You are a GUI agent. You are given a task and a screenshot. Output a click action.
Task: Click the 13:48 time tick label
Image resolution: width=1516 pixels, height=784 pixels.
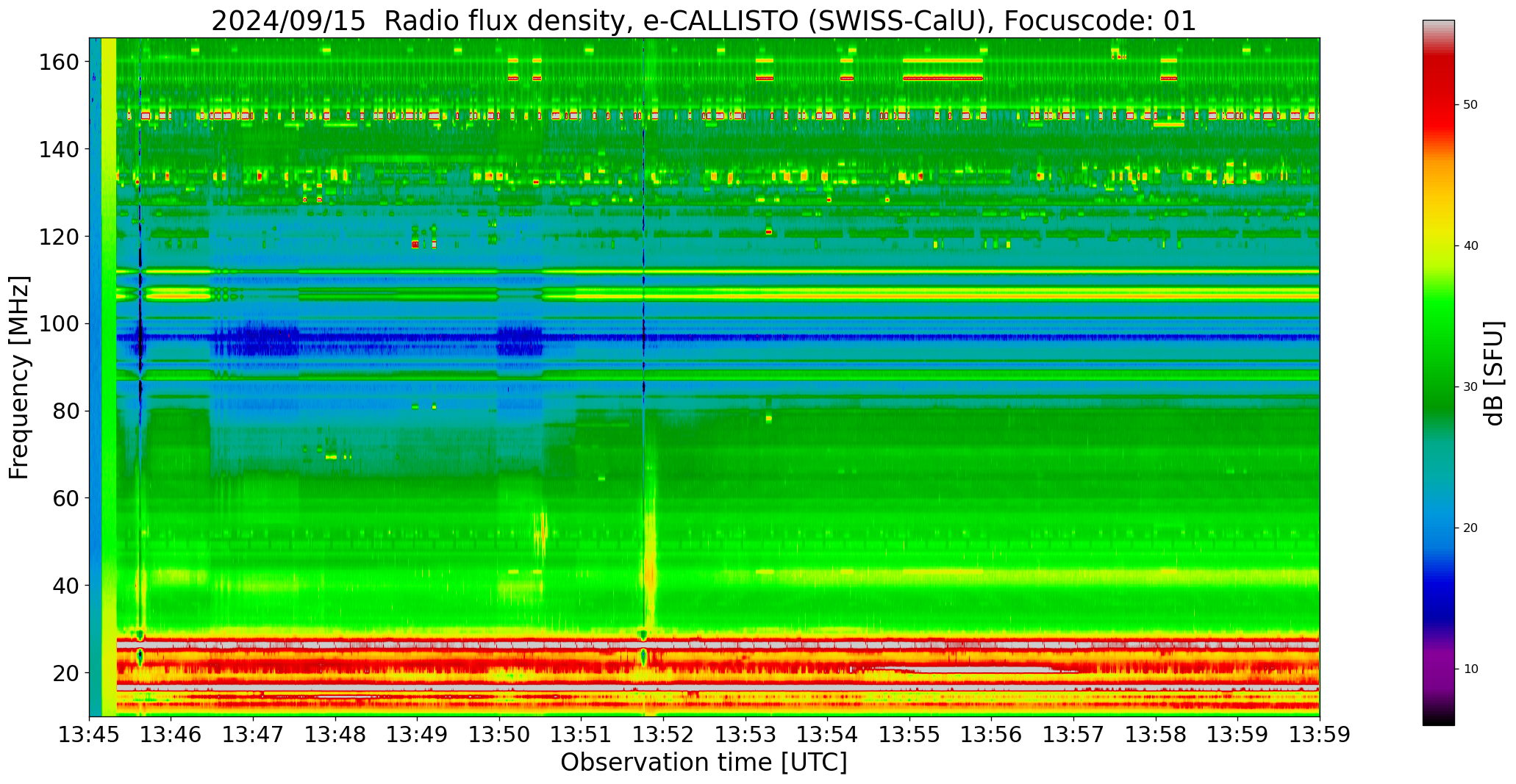click(x=336, y=735)
